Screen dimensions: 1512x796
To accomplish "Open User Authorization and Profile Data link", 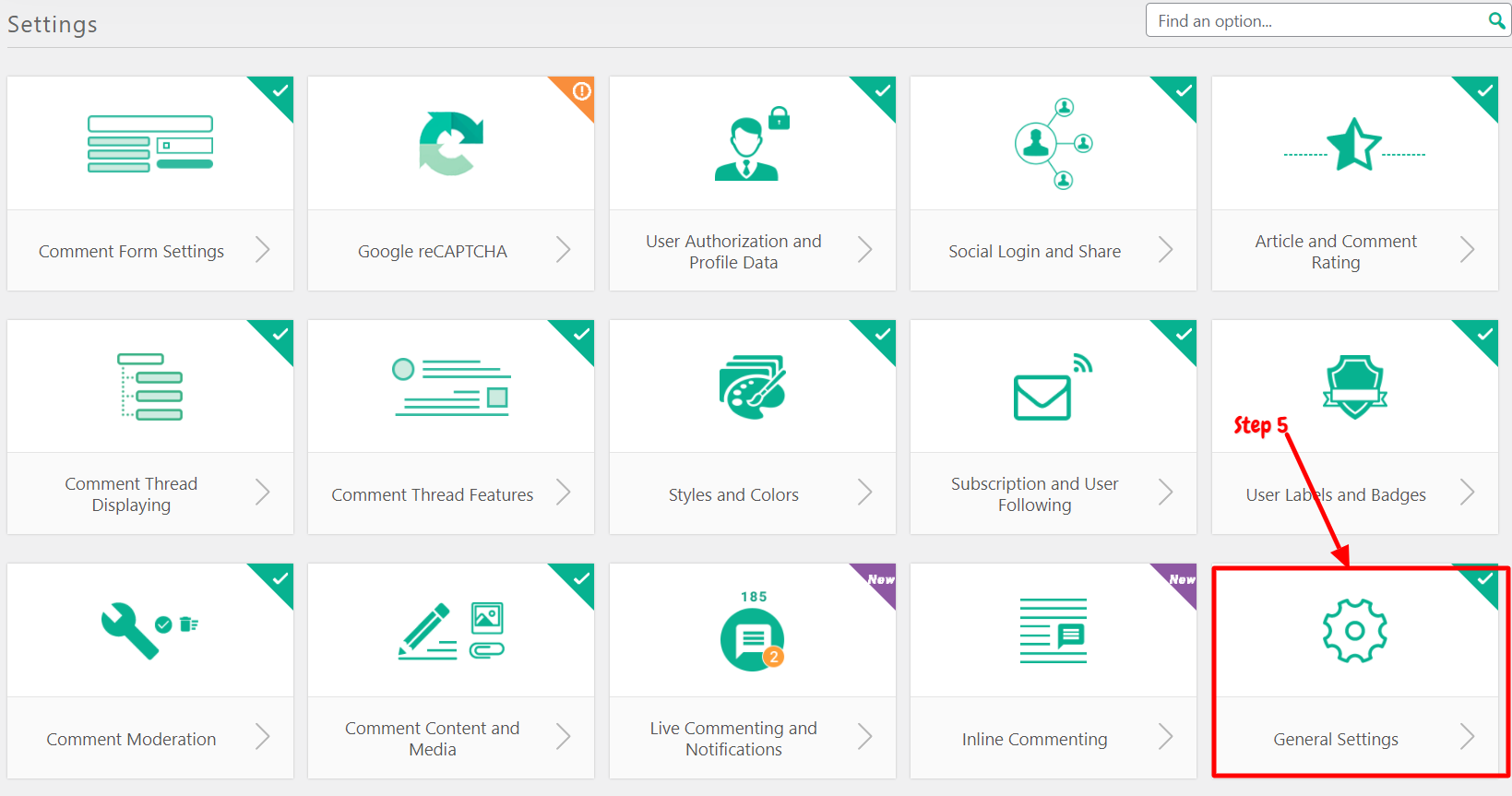I will pyautogui.click(x=733, y=252).
